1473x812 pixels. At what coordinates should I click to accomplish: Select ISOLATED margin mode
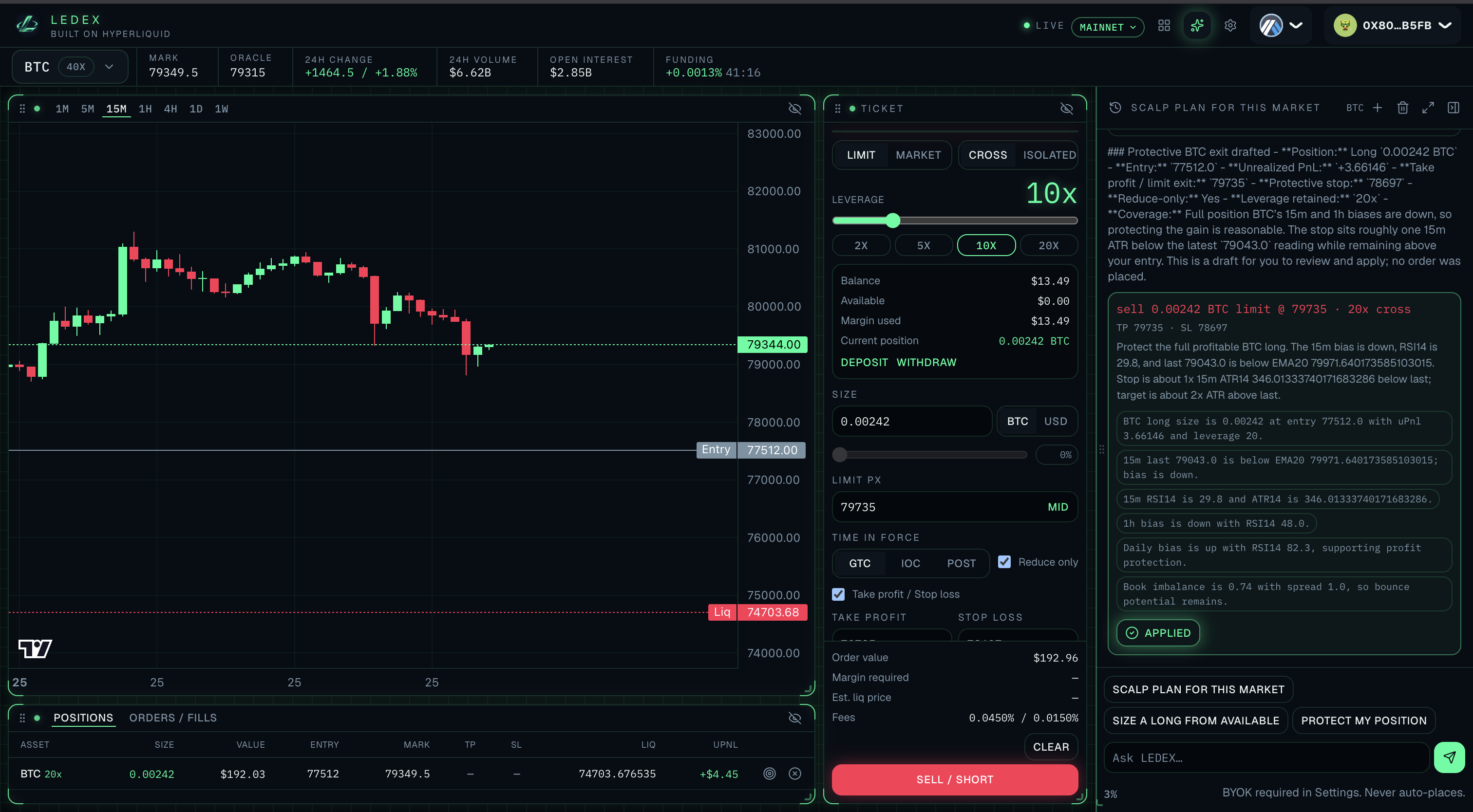1049,155
